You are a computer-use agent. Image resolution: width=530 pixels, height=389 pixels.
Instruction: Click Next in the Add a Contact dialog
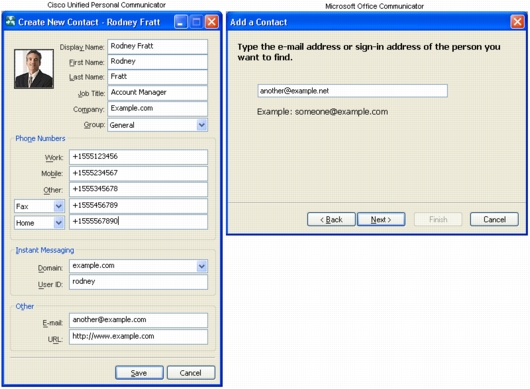381,220
